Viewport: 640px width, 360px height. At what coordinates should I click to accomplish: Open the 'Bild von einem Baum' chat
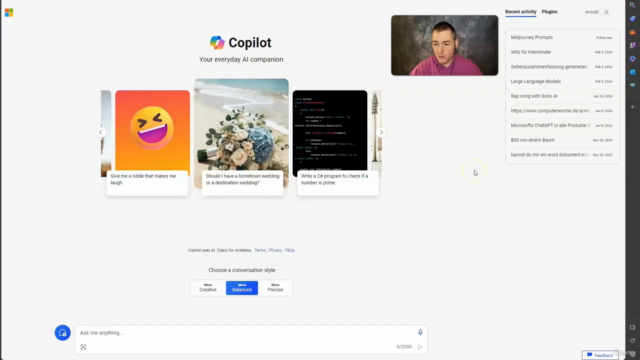[x=562, y=140]
